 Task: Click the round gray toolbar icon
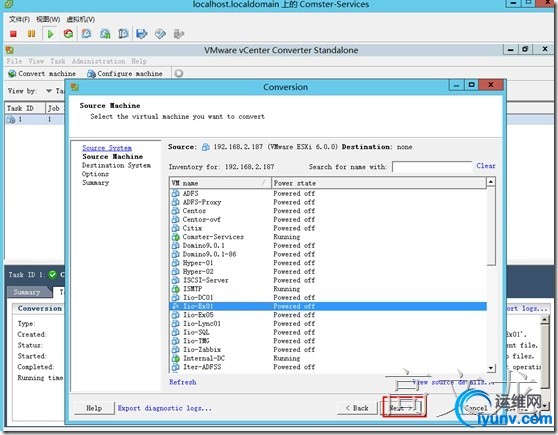179,73
